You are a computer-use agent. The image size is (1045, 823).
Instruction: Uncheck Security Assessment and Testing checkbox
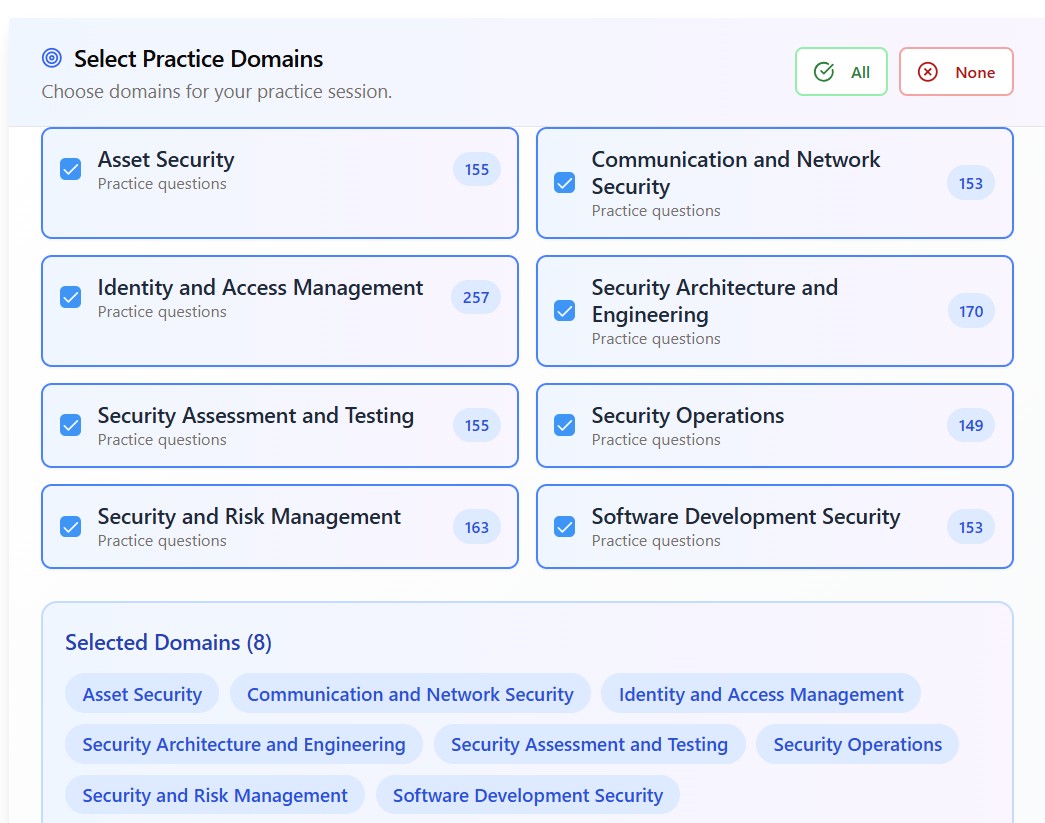(x=71, y=425)
